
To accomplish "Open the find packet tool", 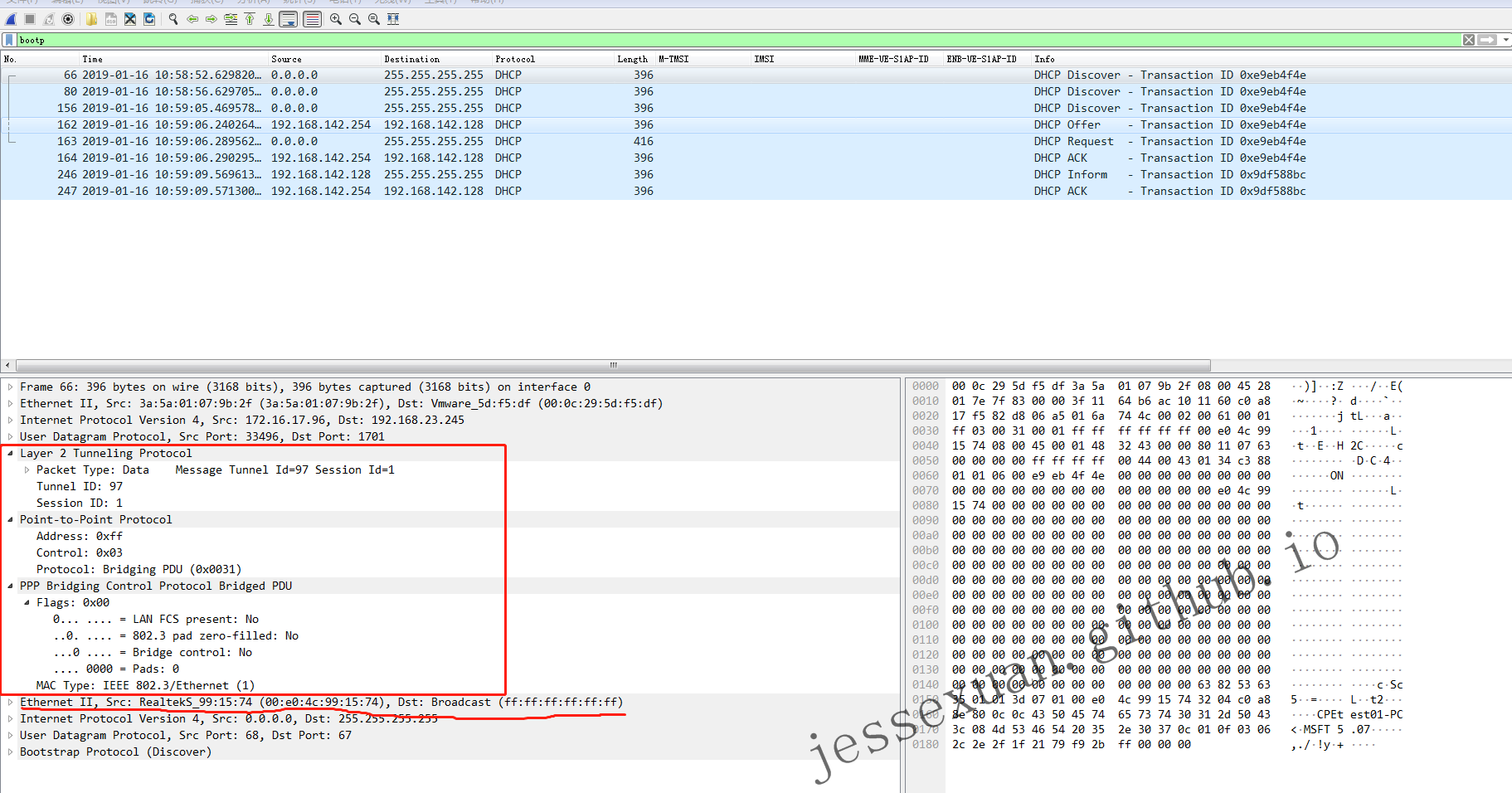I will tap(173, 19).
